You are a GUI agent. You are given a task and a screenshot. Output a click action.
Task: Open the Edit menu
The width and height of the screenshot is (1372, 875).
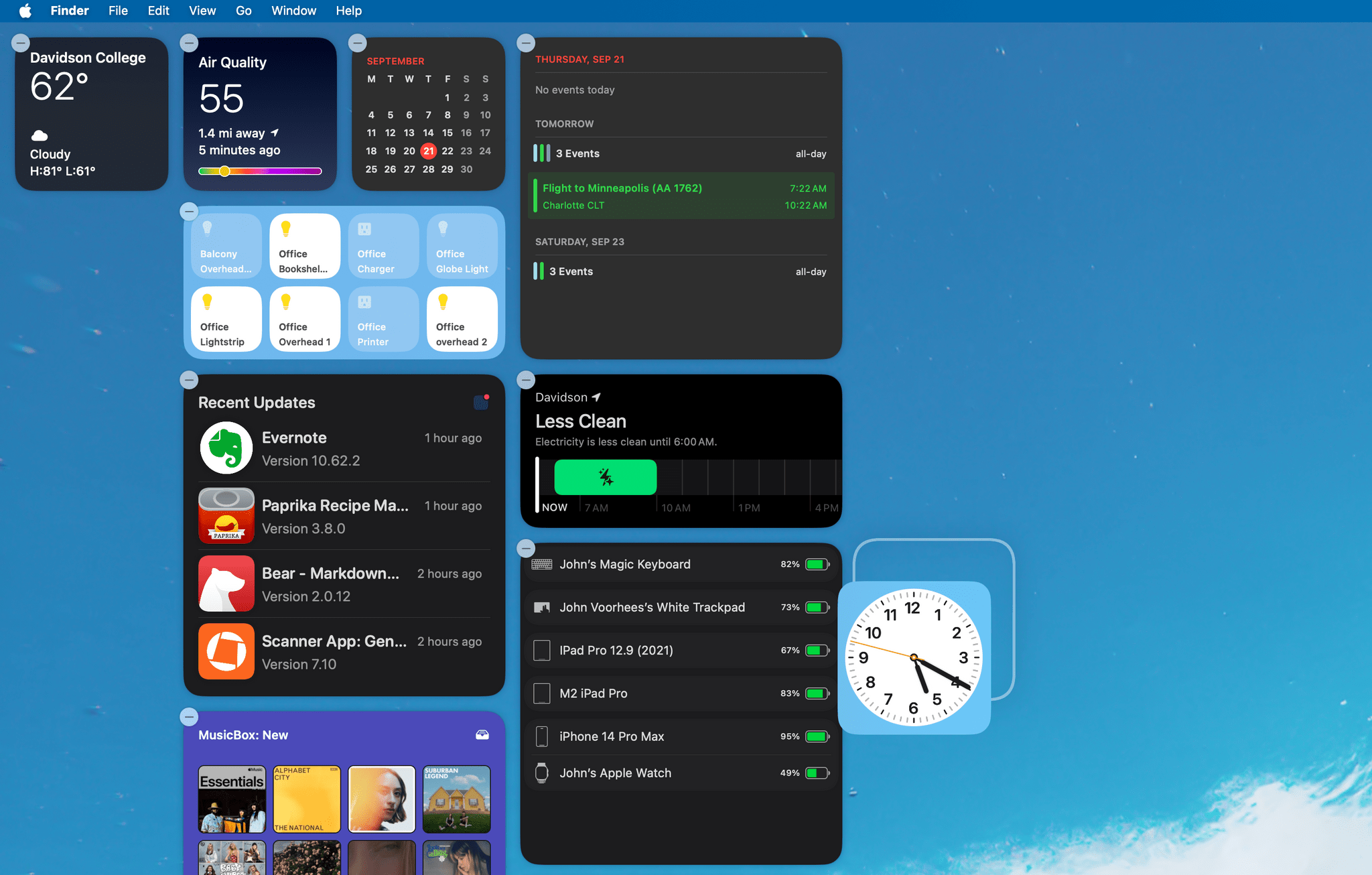[159, 11]
